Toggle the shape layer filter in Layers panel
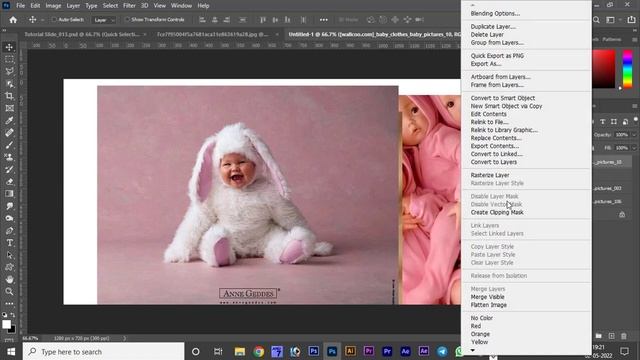 [614, 122]
